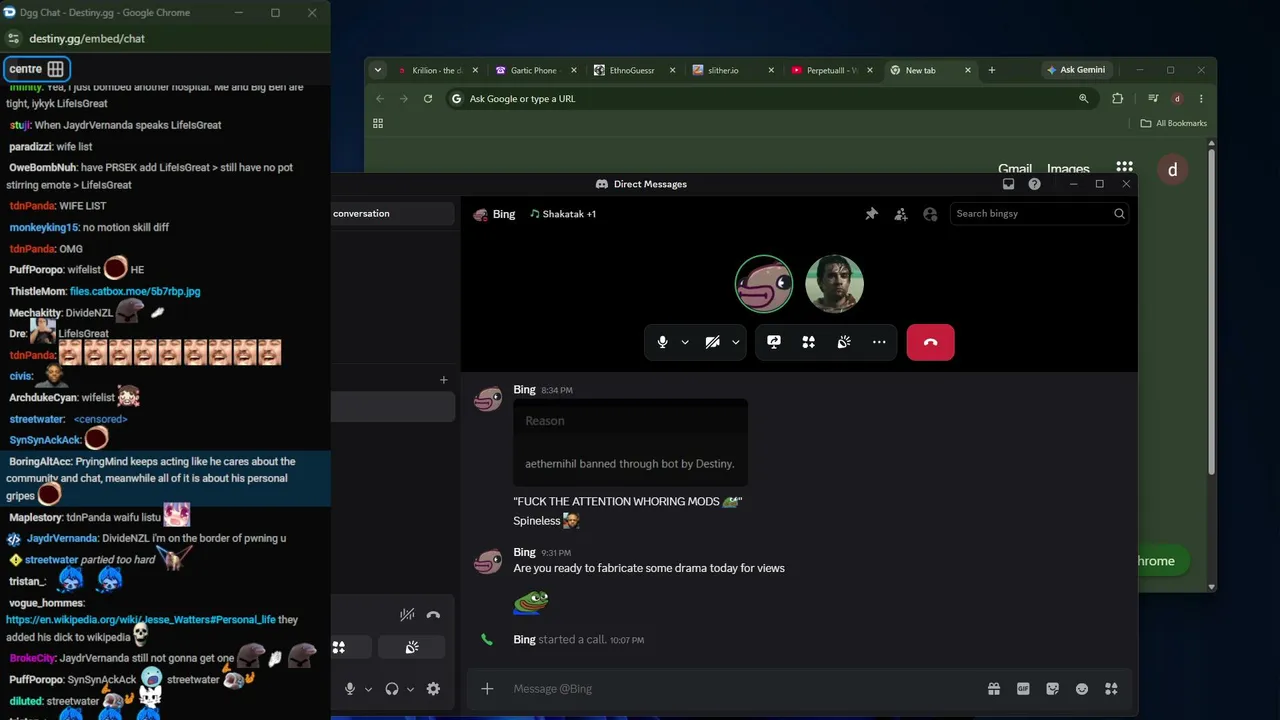Open Chrome zoom magnifier in address bar

click(x=1083, y=99)
